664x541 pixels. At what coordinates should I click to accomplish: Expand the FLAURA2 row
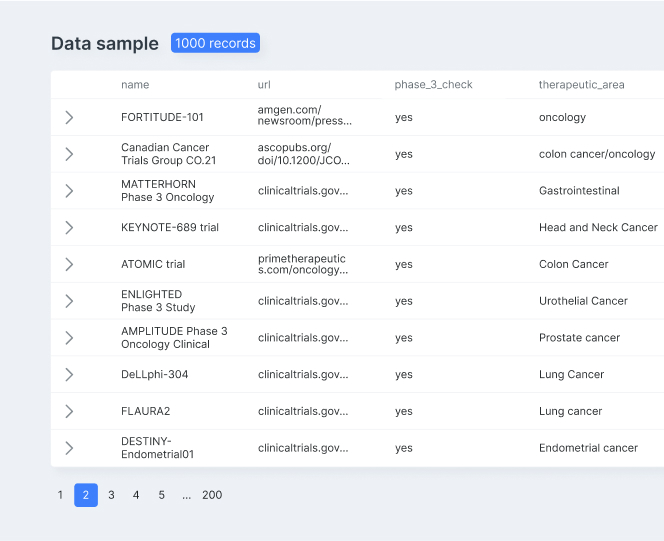[x=69, y=411]
